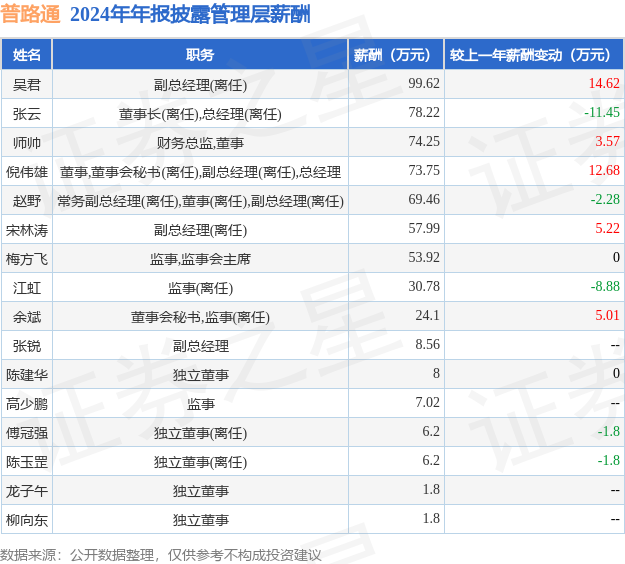Image resolution: width=625 pixels, height=564 pixels.
Task: Click the red change value 3.57
Action: [608, 141]
